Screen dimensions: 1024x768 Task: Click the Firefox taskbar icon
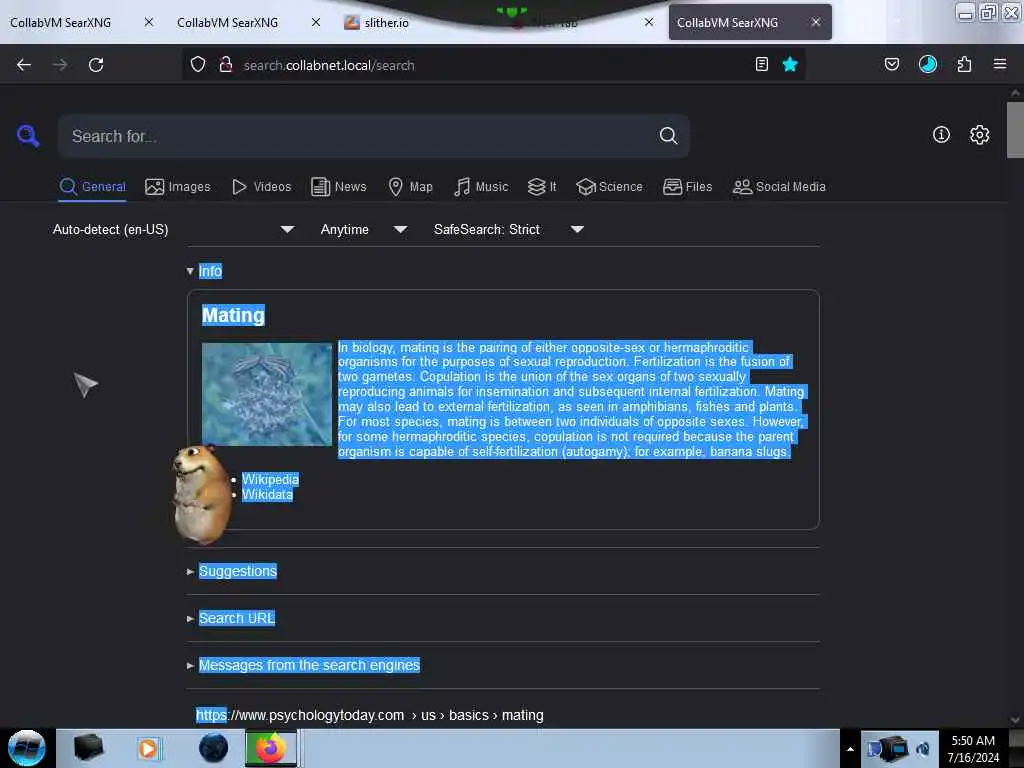pyautogui.click(x=271, y=748)
